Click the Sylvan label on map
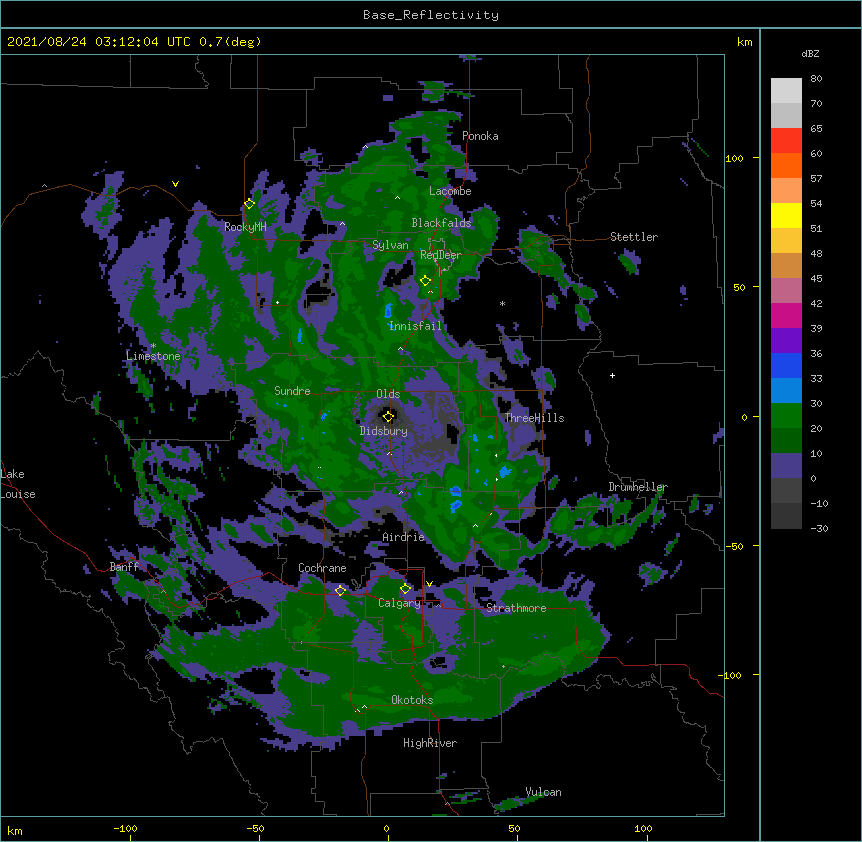The width and height of the screenshot is (862, 842). 390,245
